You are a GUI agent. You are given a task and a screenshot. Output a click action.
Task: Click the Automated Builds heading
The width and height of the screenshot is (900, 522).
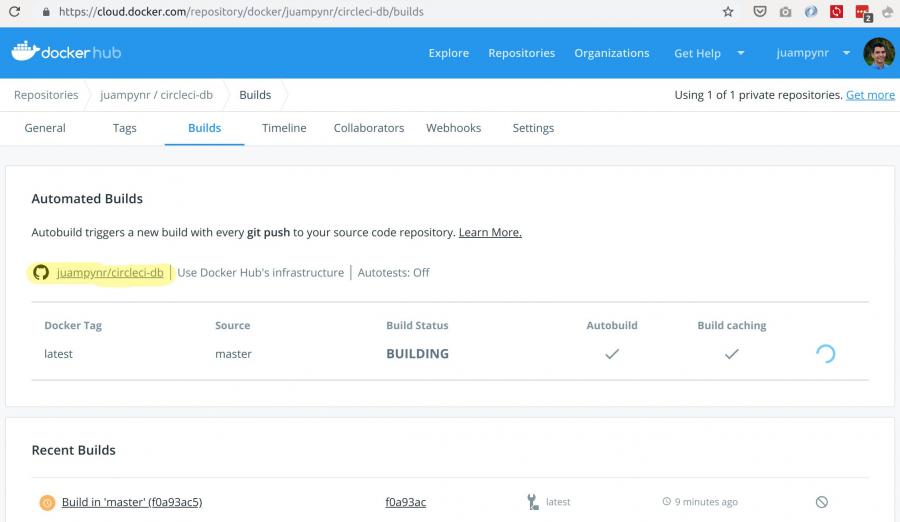87,199
